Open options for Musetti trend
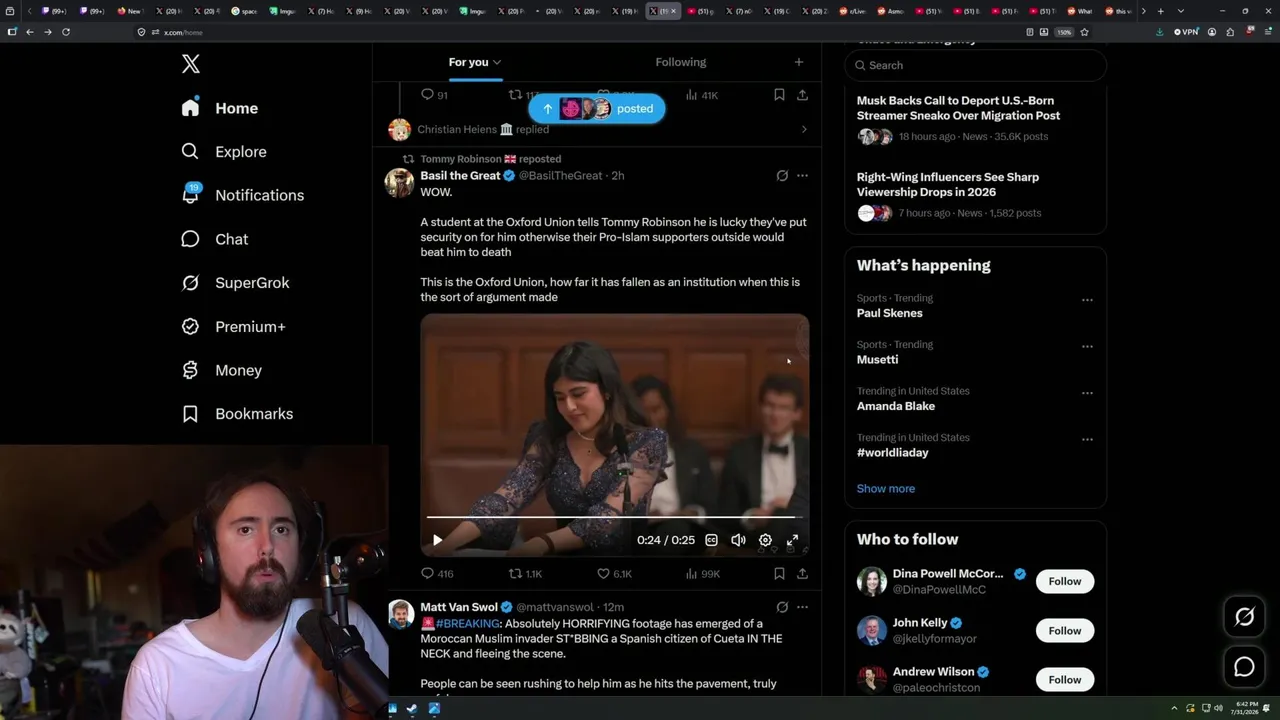The image size is (1280, 720). (1087, 347)
